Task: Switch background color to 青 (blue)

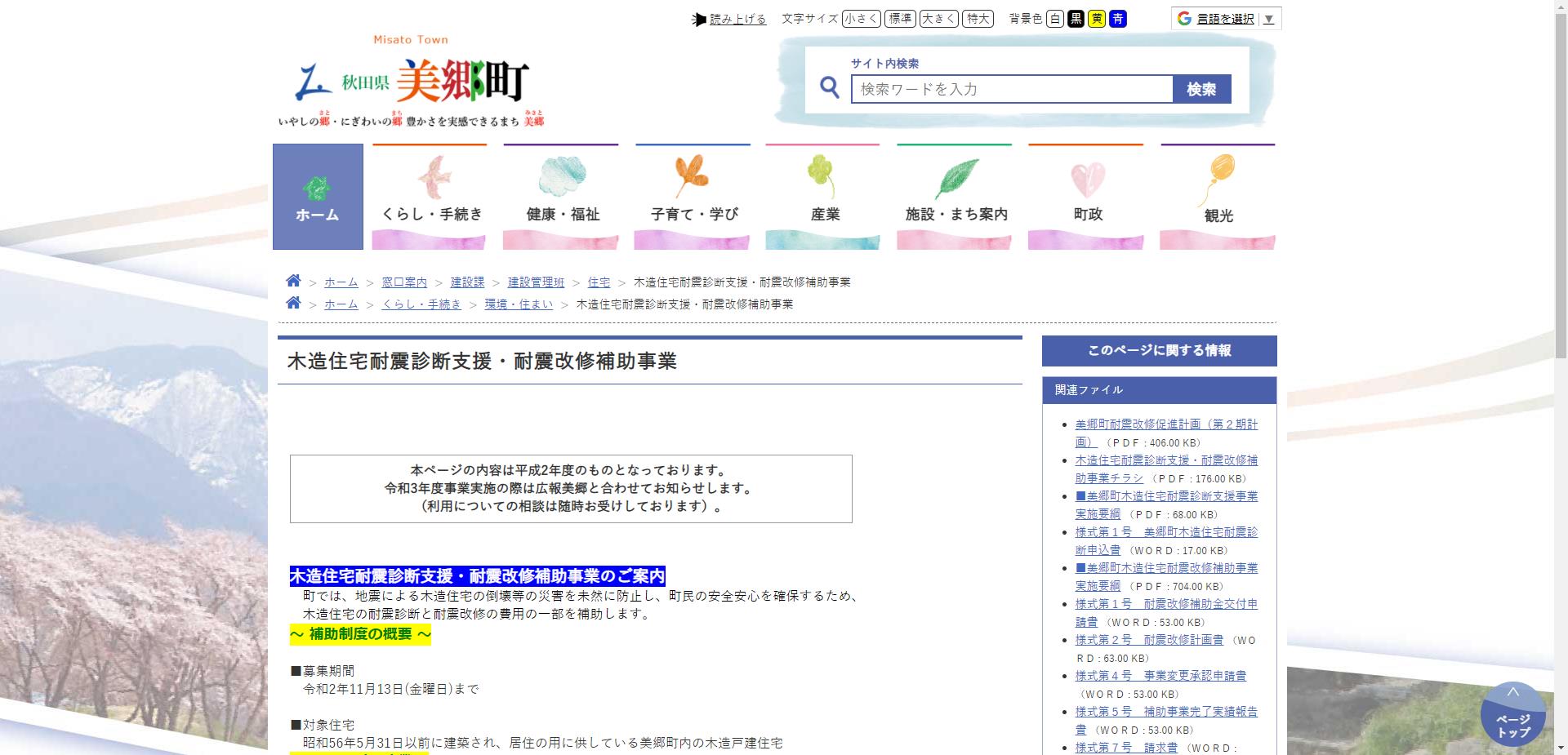Action: (x=1118, y=18)
